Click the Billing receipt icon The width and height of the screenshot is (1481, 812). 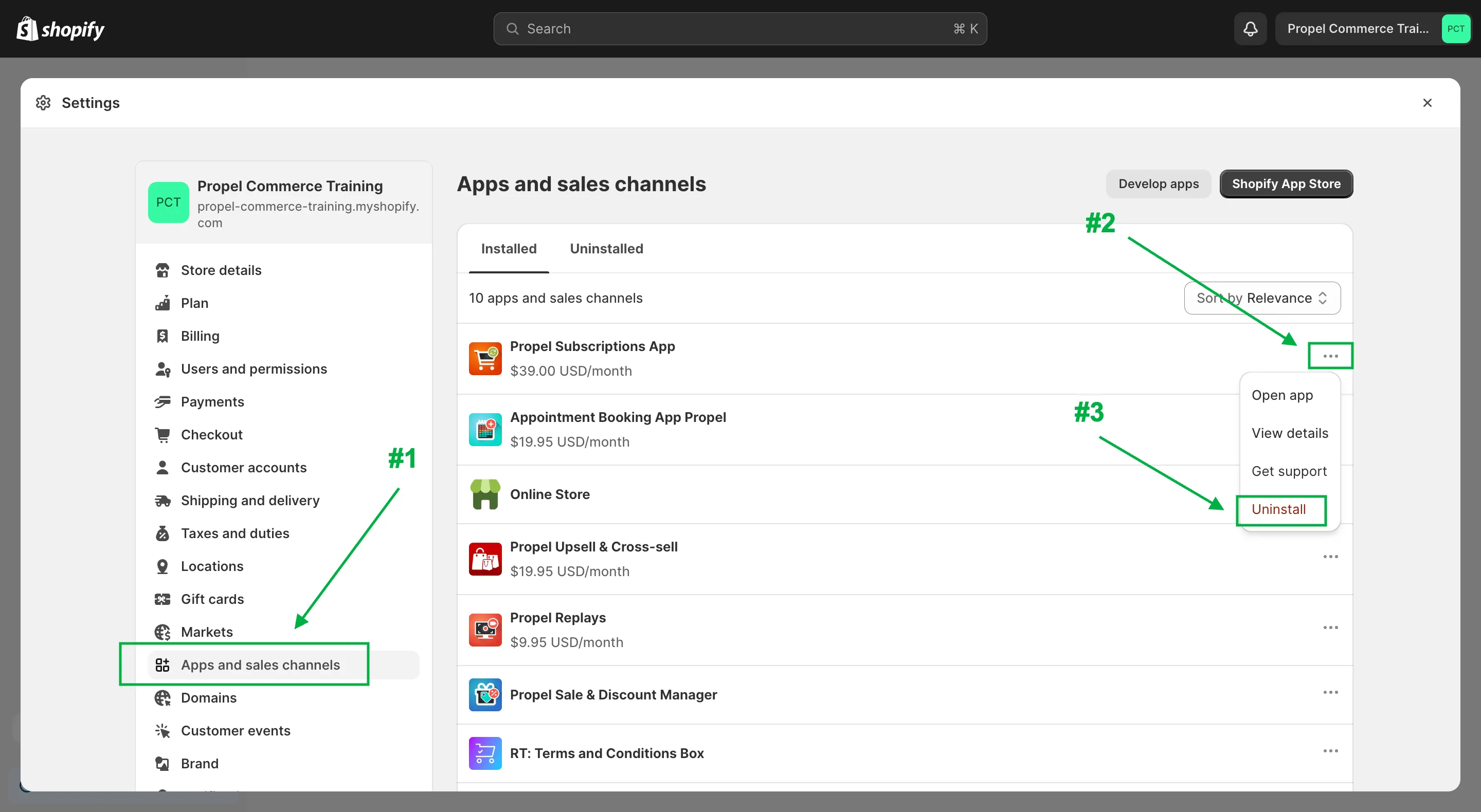[x=162, y=336]
